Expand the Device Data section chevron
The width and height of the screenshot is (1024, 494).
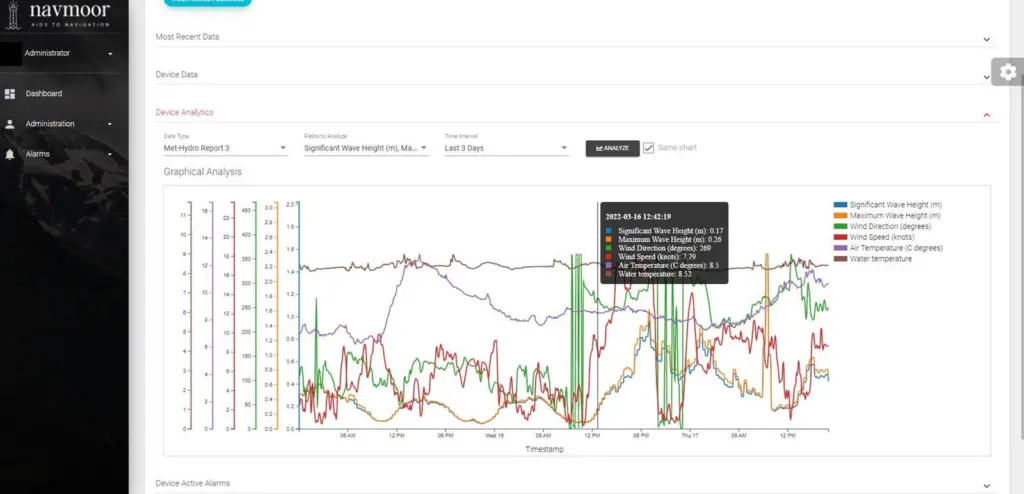pos(986,77)
